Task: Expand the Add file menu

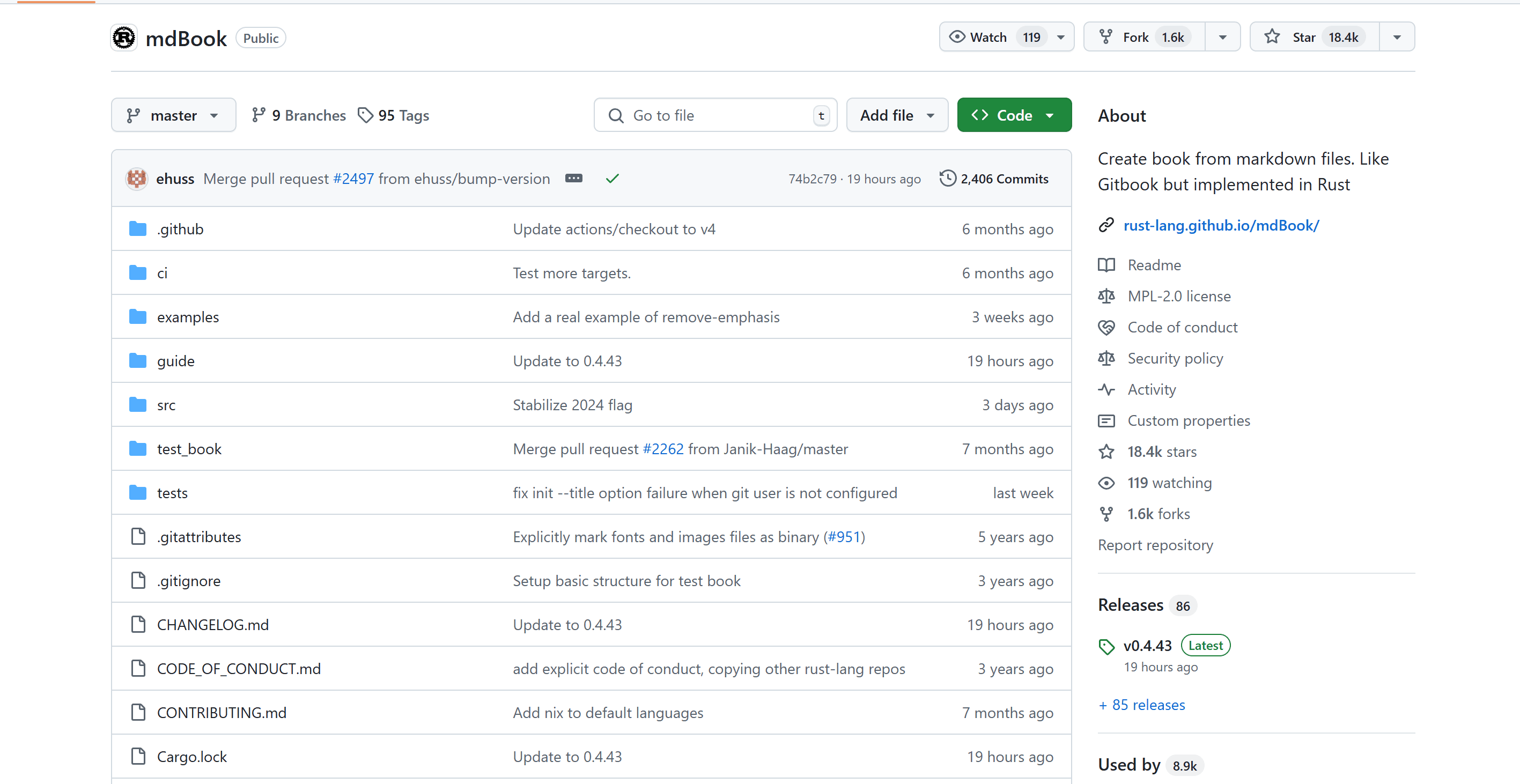Action: point(896,115)
